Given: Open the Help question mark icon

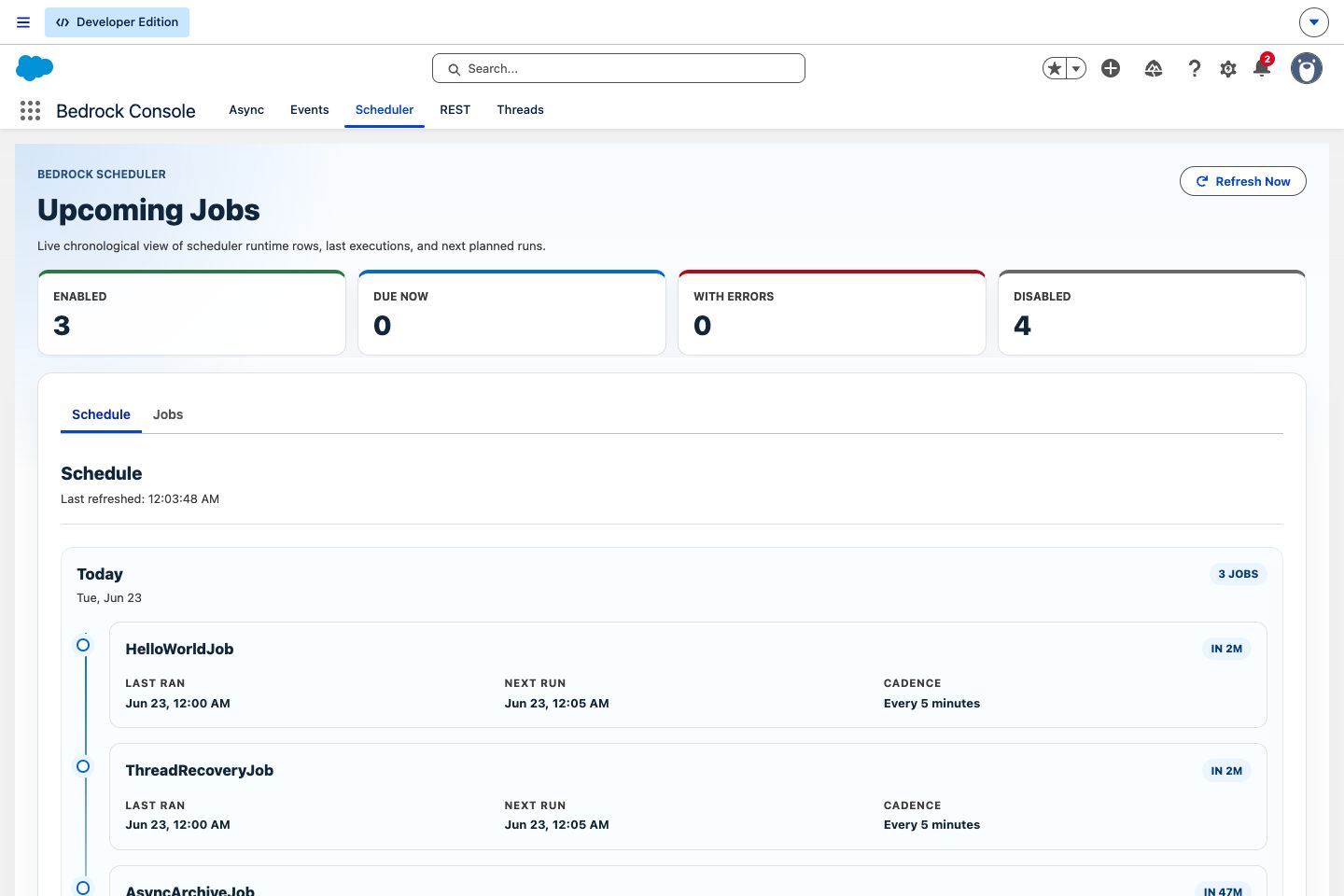Looking at the screenshot, I should point(1195,68).
